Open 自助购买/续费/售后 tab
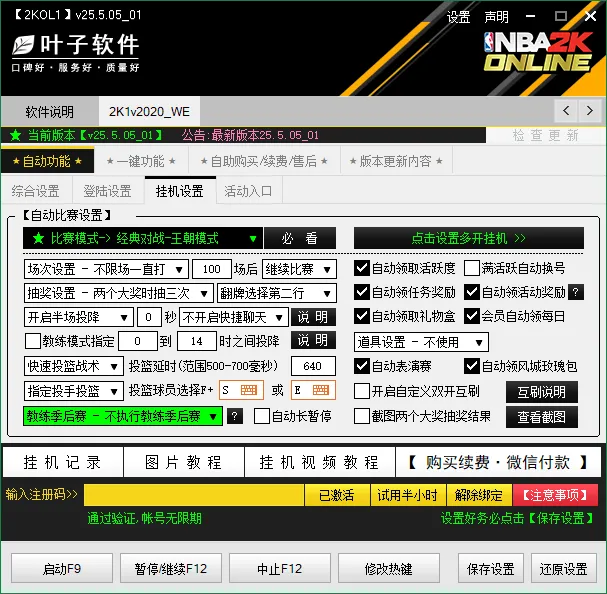The height and width of the screenshot is (594, 607). pyautogui.click(x=264, y=161)
